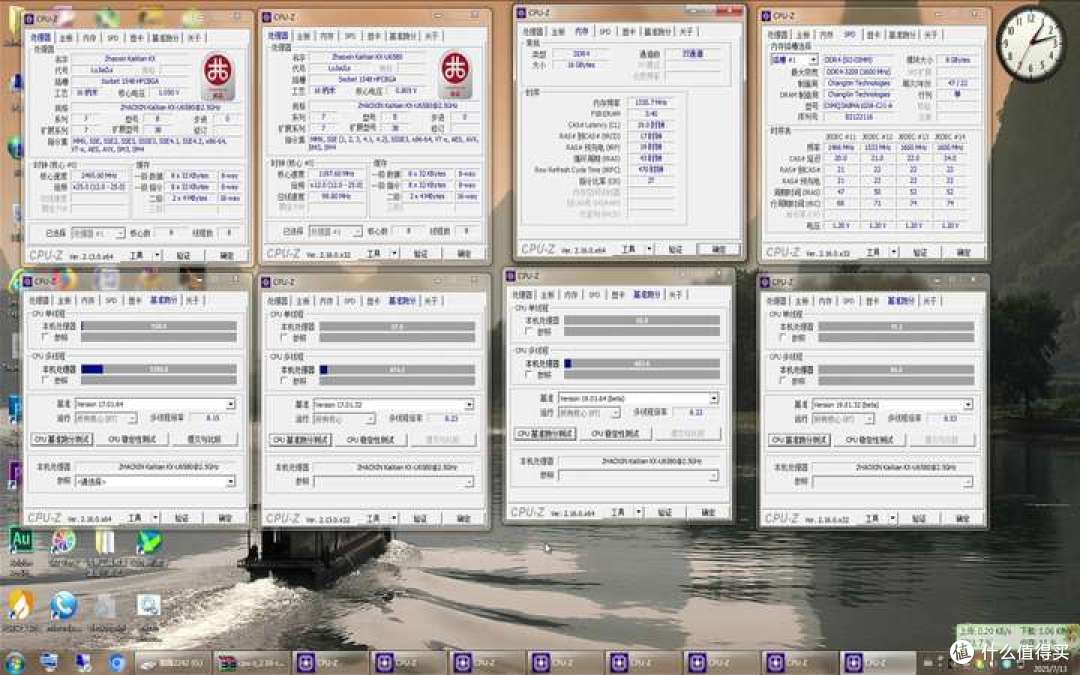This screenshot has width=1080, height=675.
Task: Switch to the Memory tab in the Version 19.01.32 window
Action: click(825, 301)
